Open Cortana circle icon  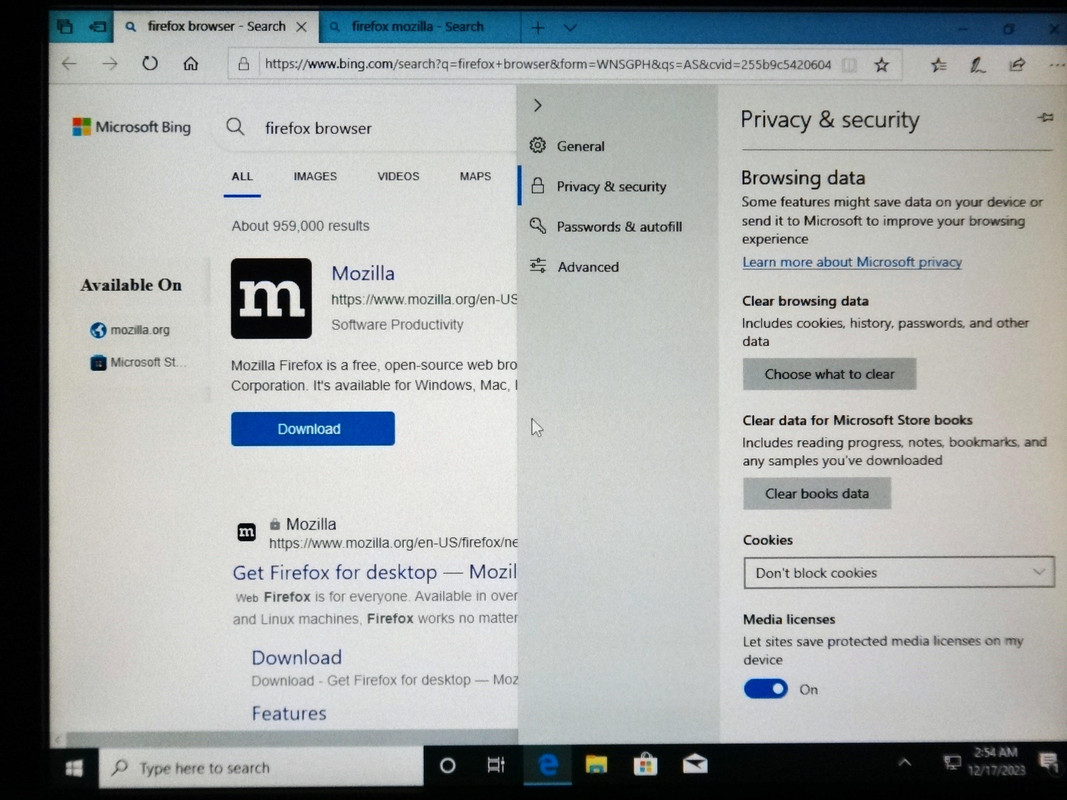[x=448, y=766]
